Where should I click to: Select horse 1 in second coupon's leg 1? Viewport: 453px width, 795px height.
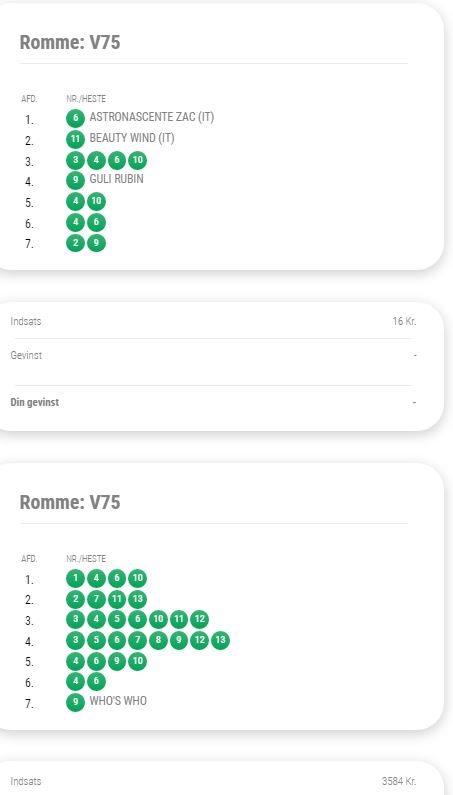point(75,578)
